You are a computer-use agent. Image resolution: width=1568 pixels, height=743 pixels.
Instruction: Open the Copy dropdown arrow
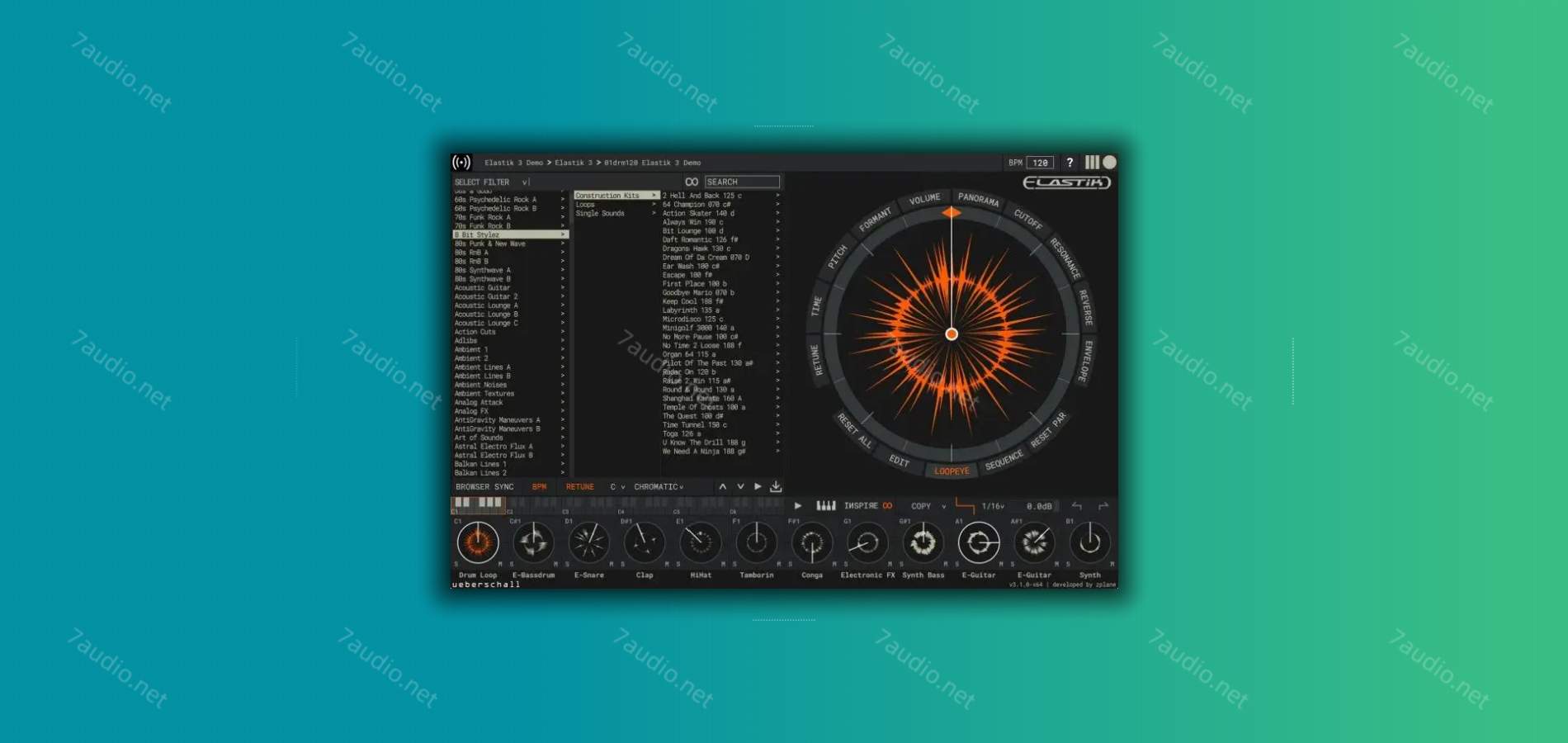click(943, 507)
